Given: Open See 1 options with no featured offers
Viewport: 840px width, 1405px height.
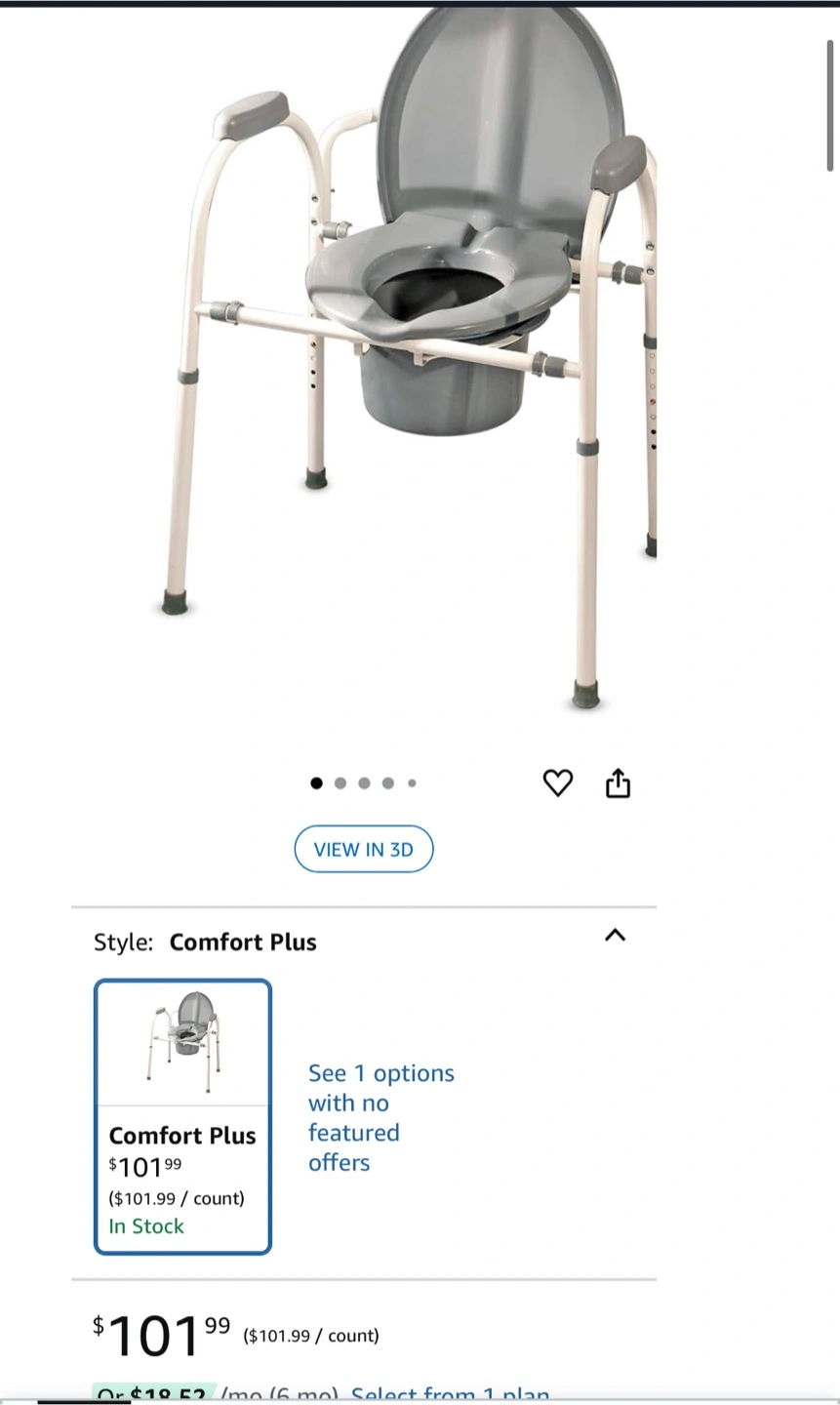Looking at the screenshot, I should (381, 1117).
